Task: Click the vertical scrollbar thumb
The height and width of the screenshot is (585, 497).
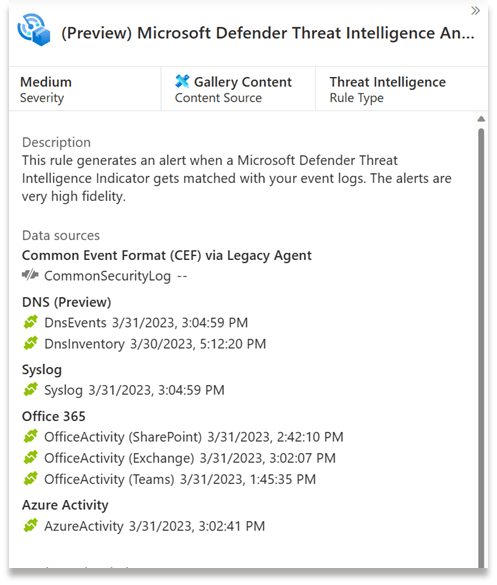Action: pos(481,347)
